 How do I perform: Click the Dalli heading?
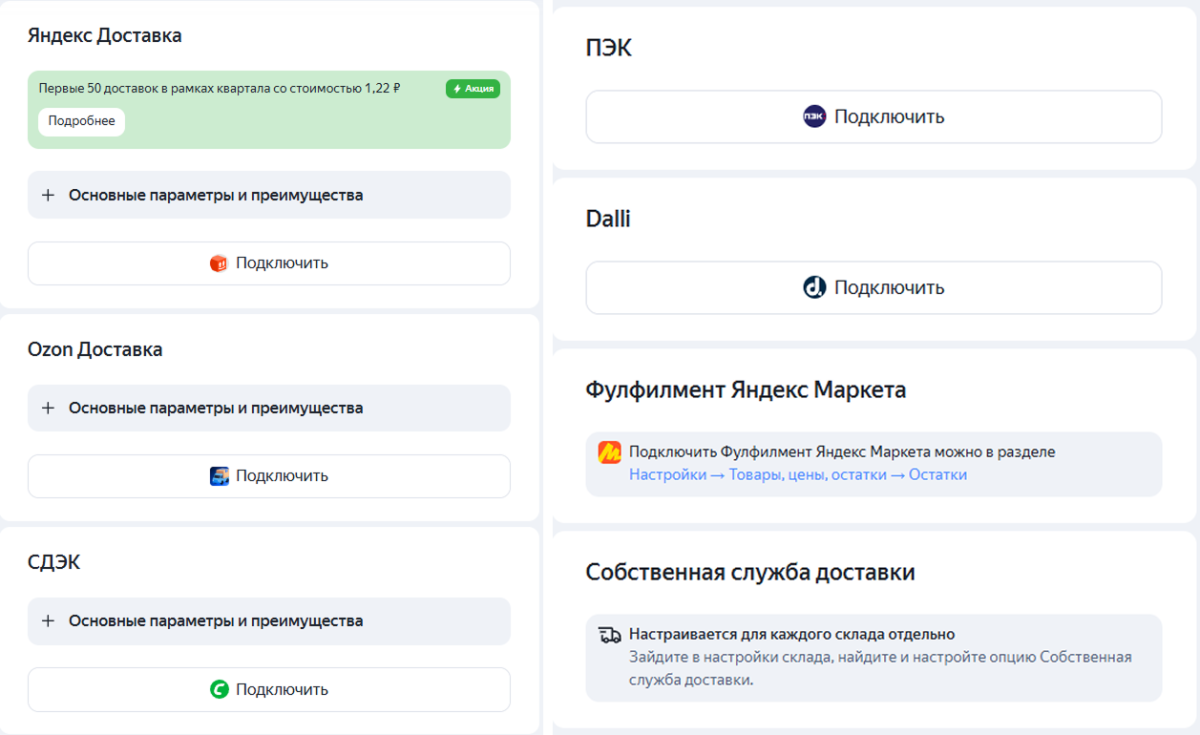click(x=608, y=219)
